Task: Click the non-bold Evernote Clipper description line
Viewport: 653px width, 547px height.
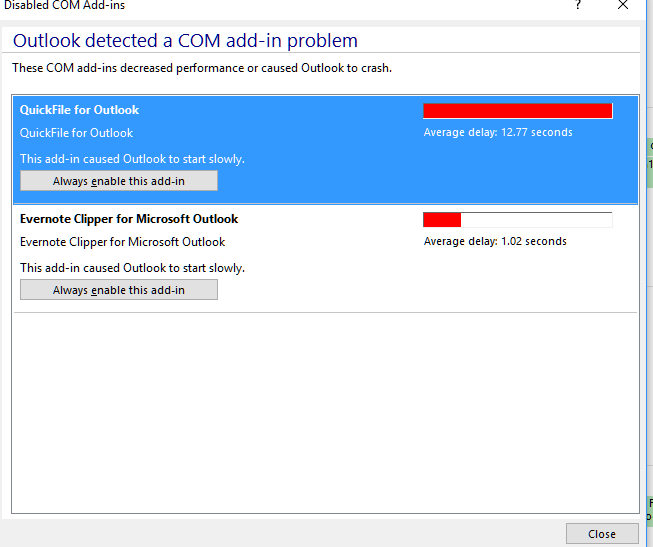Action: pyautogui.click(x=122, y=242)
